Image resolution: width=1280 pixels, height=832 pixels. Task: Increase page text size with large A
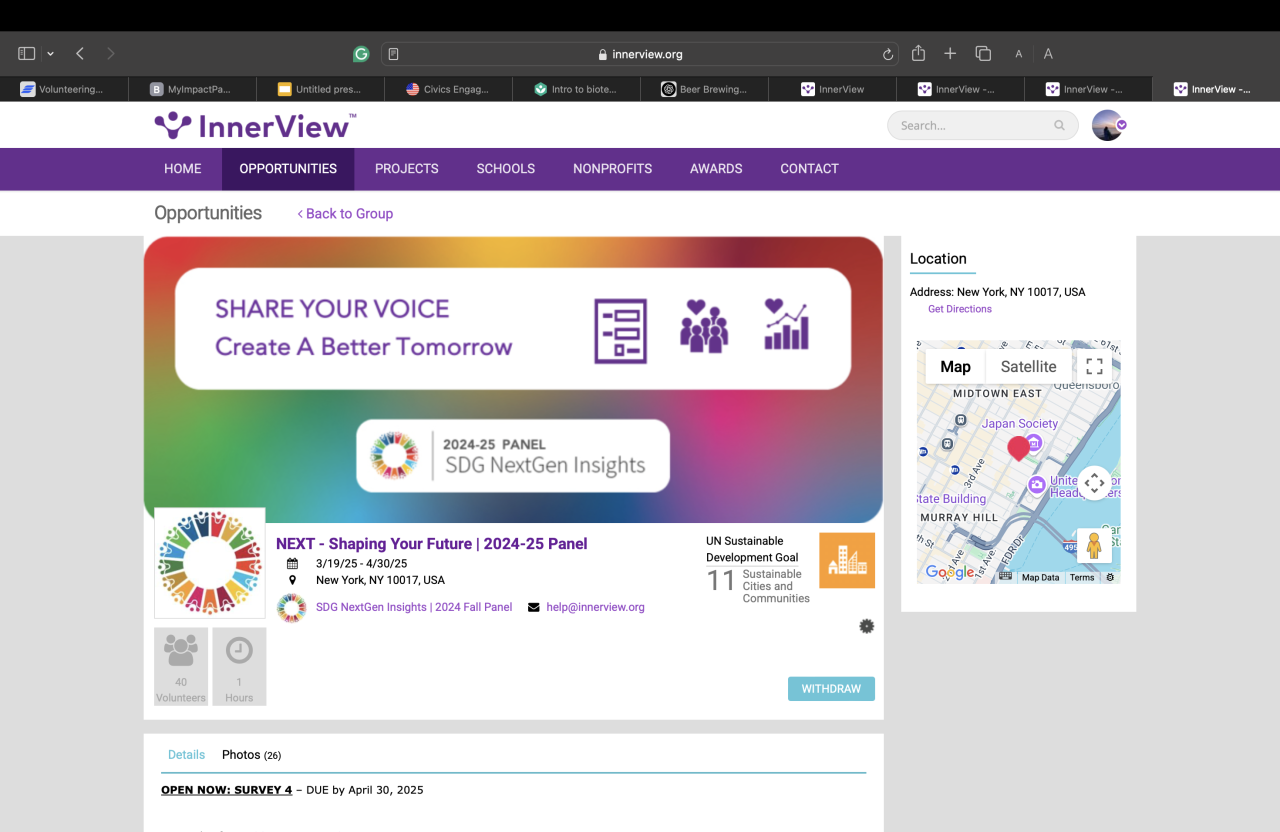1048,54
